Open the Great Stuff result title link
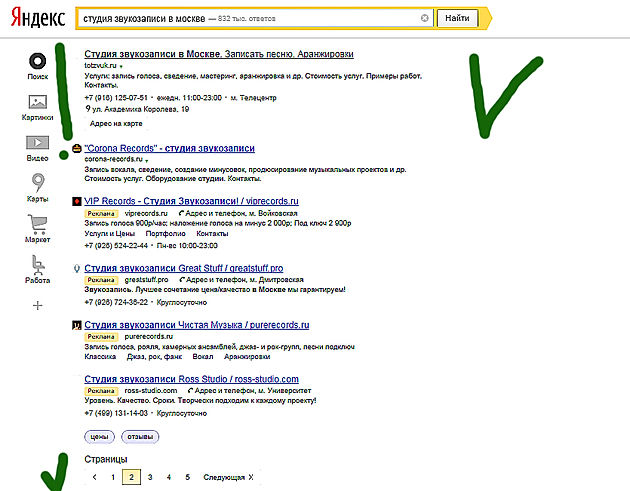Image resolution: width=630 pixels, height=491 pixels. pos(184,268)
